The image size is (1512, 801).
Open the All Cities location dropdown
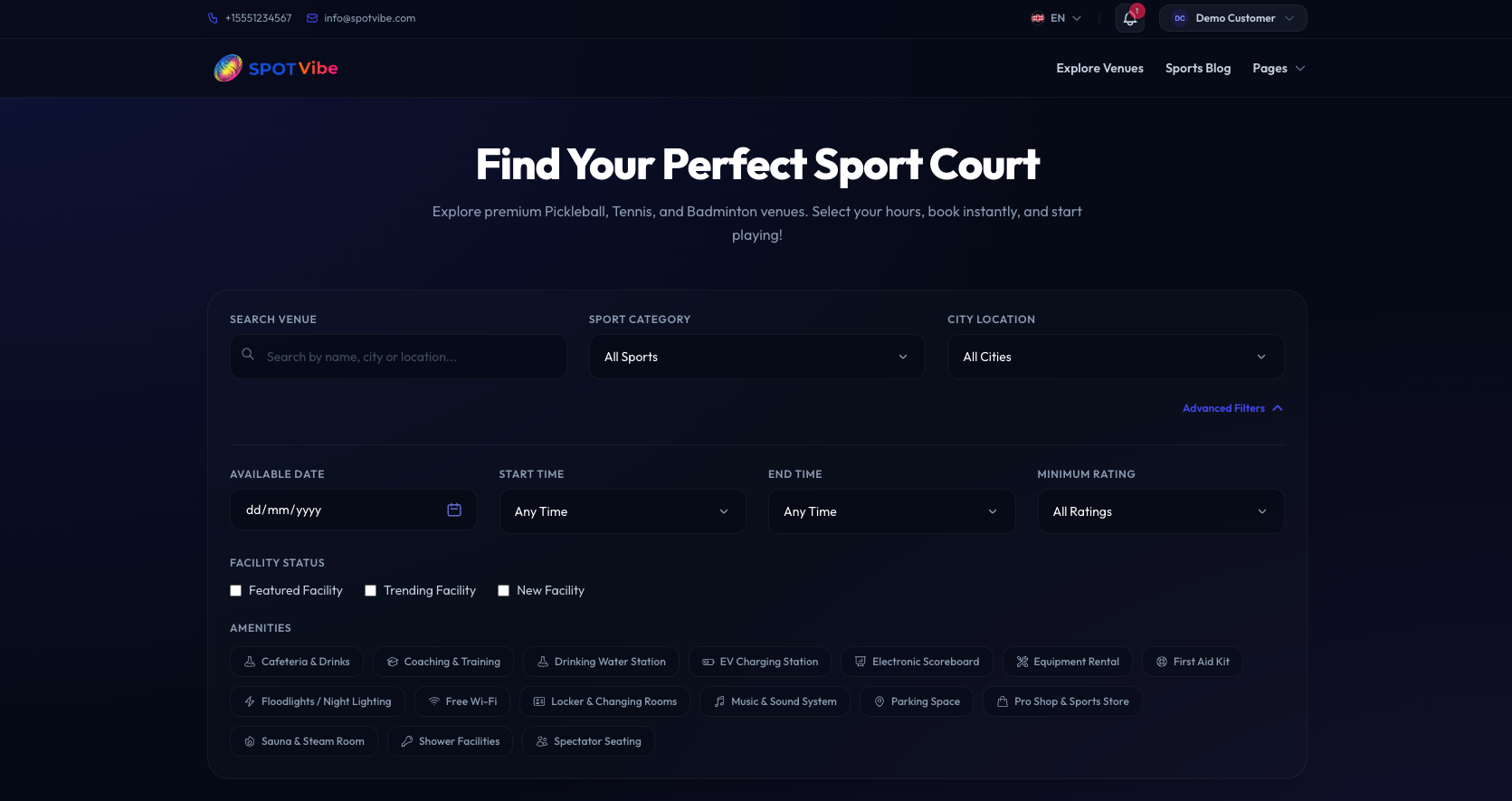pyautogui.click(x=1116, y=357)
